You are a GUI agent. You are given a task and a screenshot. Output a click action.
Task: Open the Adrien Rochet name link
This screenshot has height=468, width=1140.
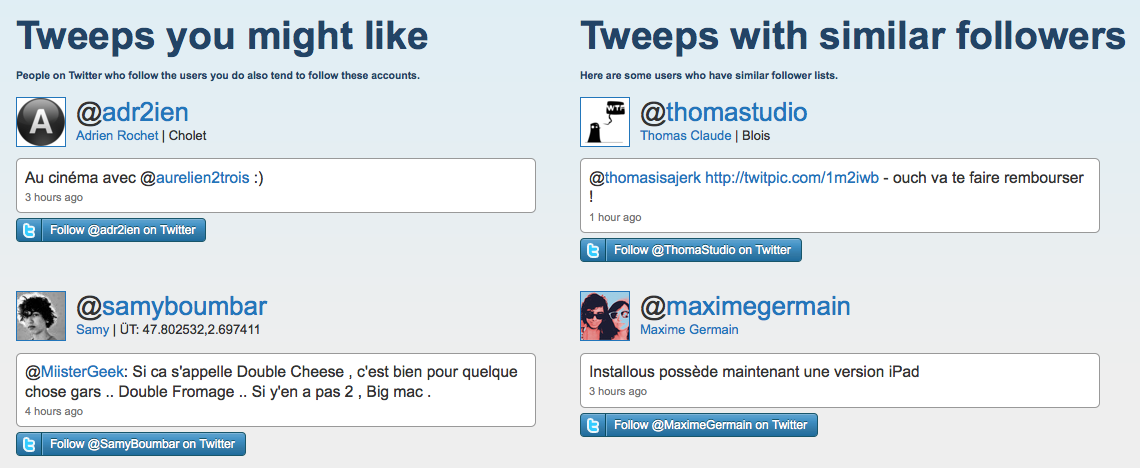click(117, 136)
